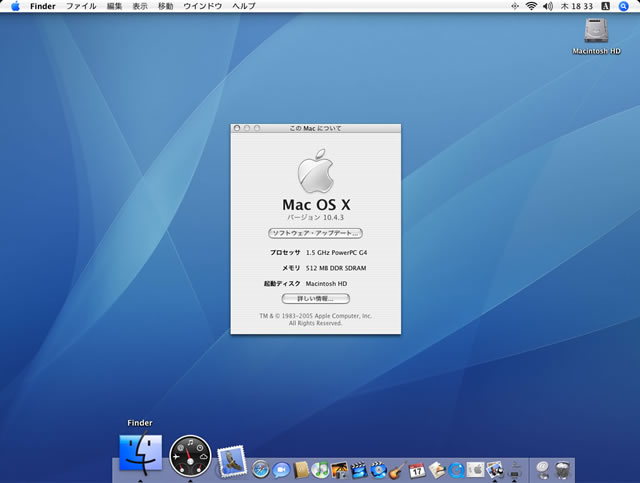
Task: Launch iTunes from the Dock
Action: 320,470
